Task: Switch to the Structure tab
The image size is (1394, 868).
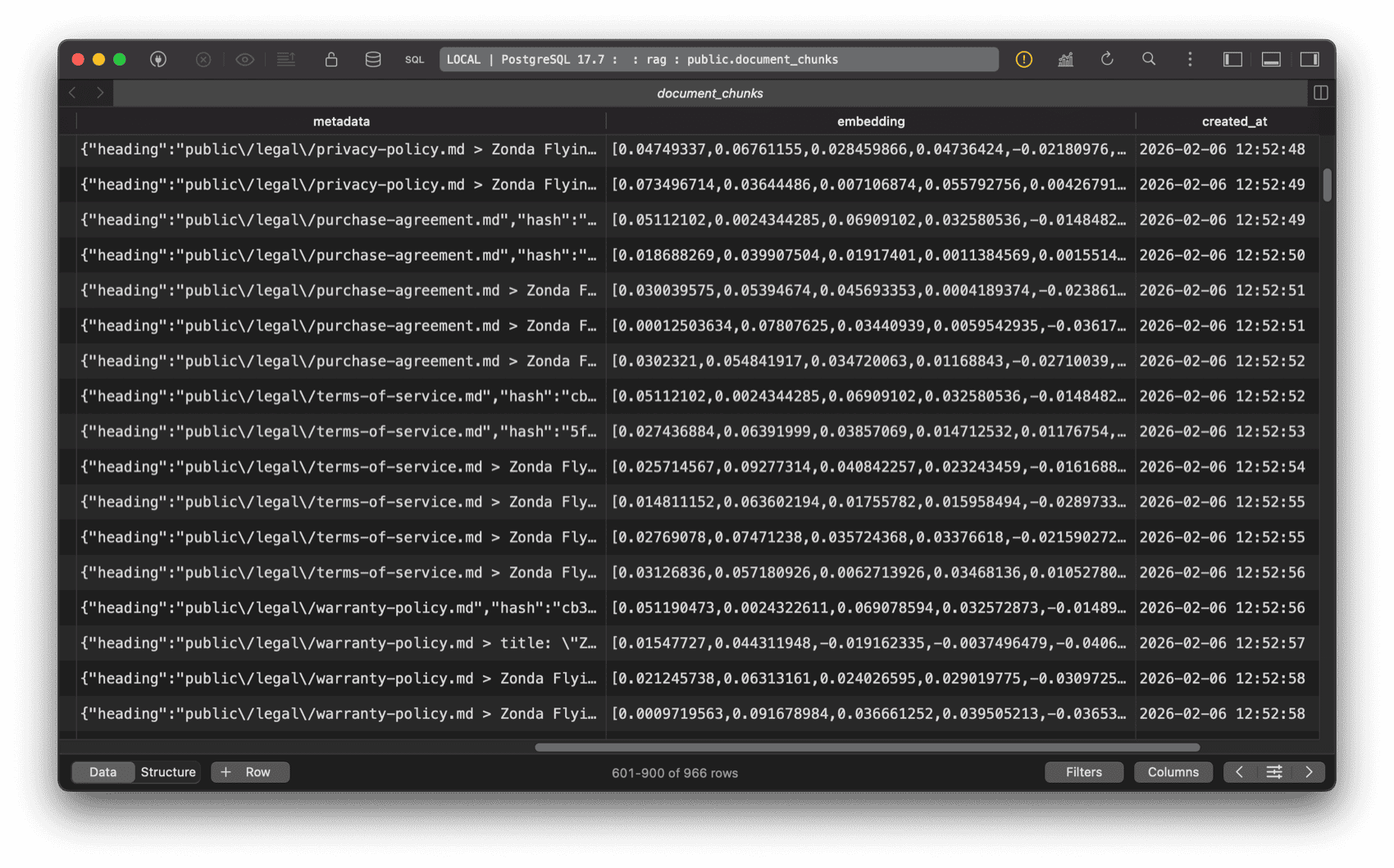Action: click(x=167, y=771)
